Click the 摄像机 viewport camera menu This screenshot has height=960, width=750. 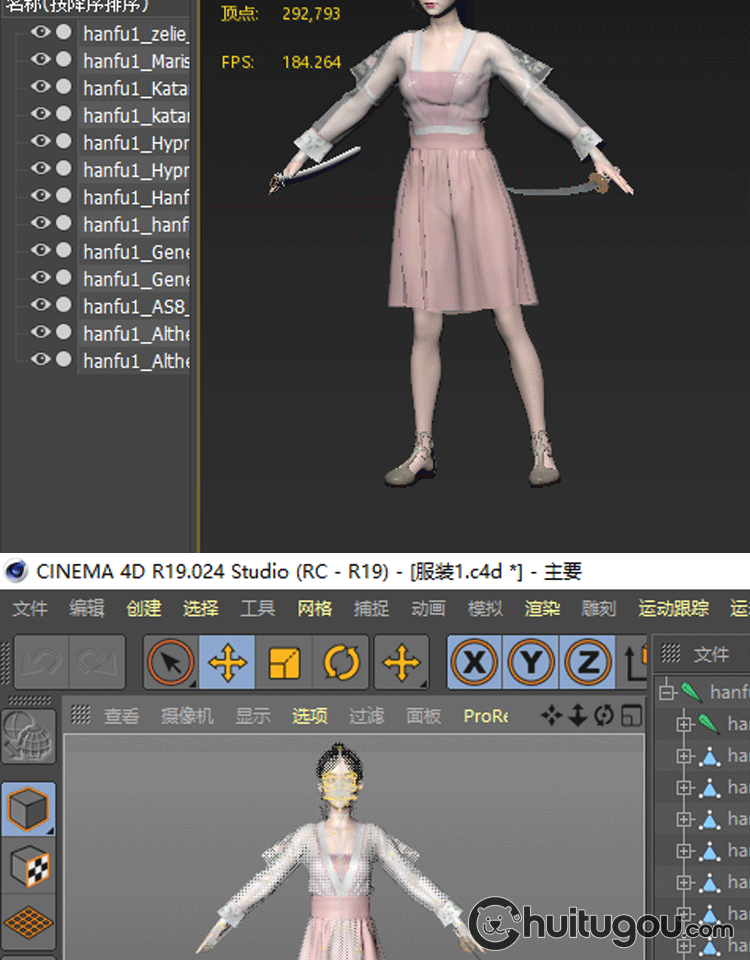point(188,716)
